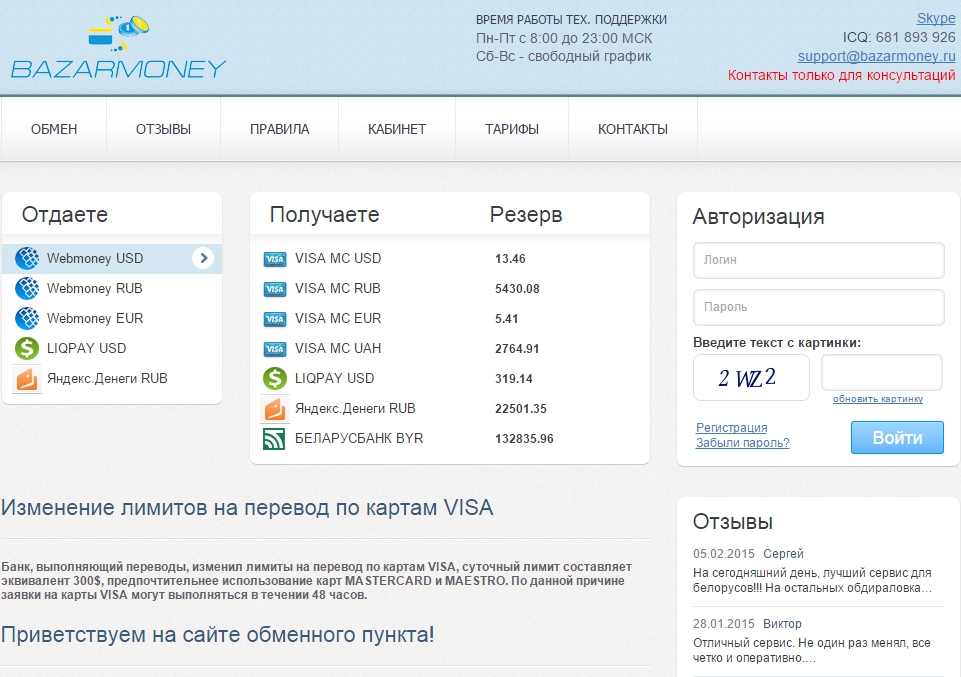Click the review by Сергей dated 05.02.2015

(x=818, y=571)
